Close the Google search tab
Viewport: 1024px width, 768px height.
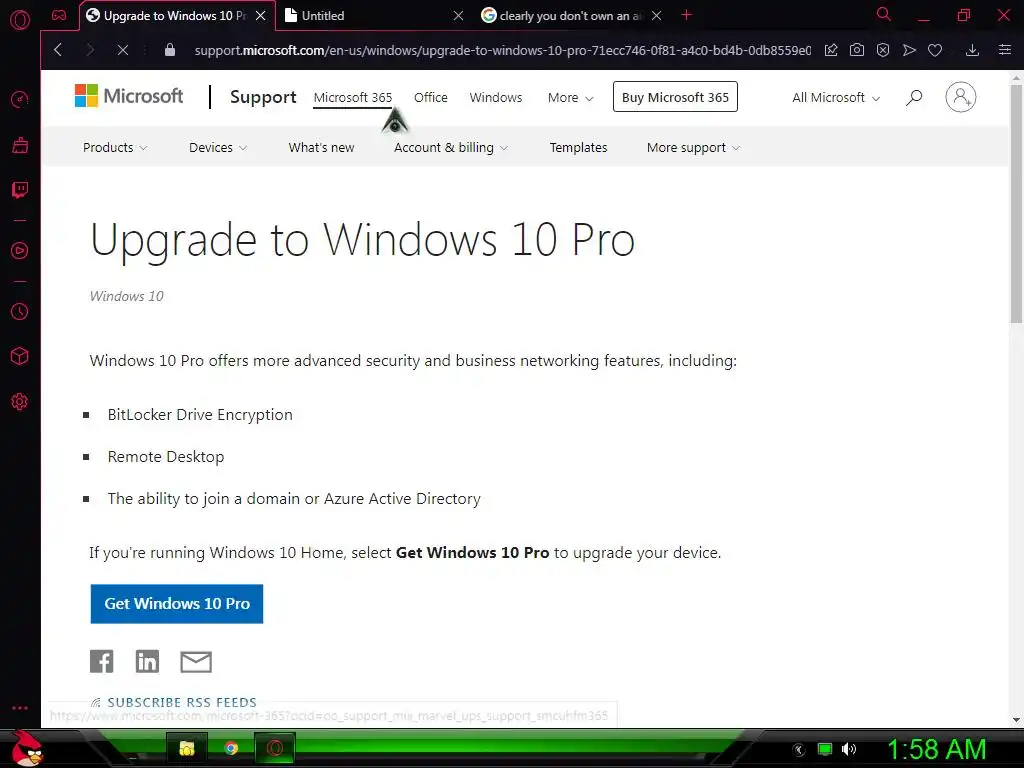click(657, 16)
